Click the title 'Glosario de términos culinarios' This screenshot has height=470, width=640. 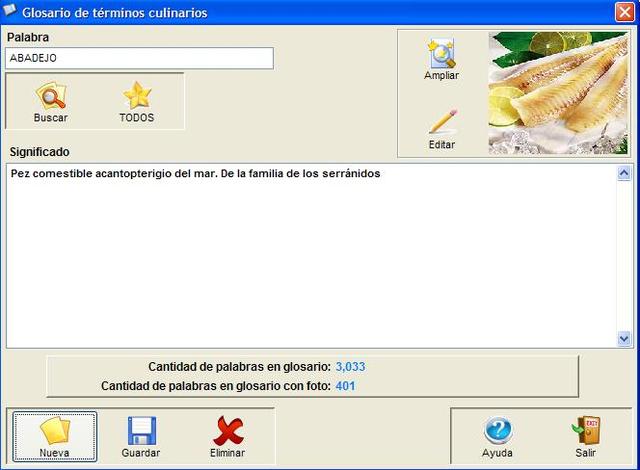(x=115, y=13)
